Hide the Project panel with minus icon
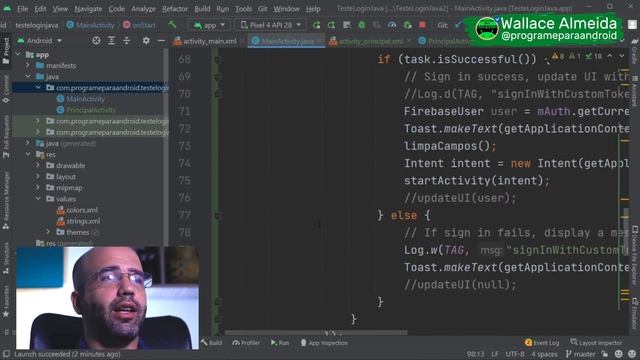The width and height of the screenshot is (640, 360). 161,40
